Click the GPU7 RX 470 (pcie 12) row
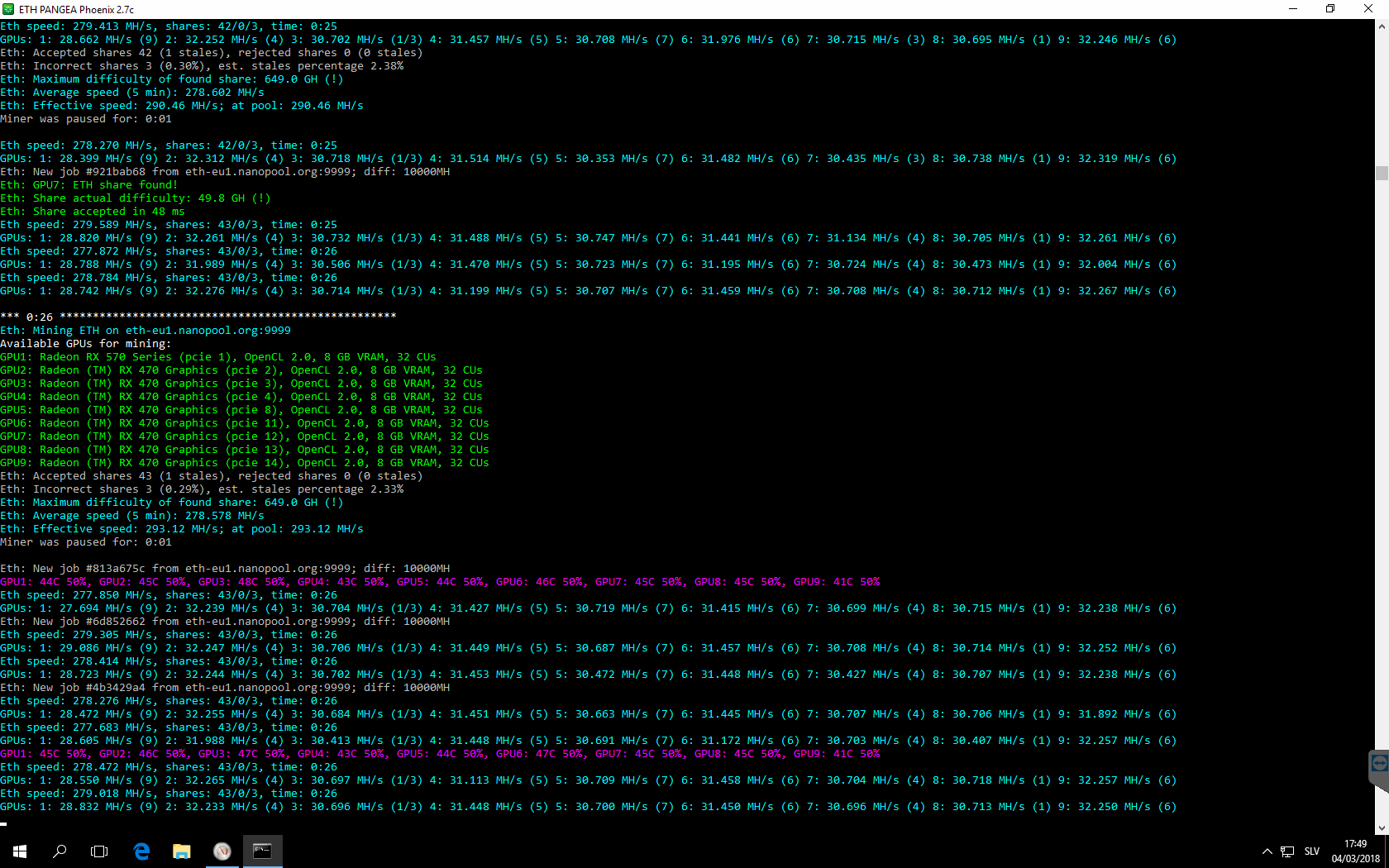Image resolution: width=1389 pixels, height=868 pixels. [245, 436]
